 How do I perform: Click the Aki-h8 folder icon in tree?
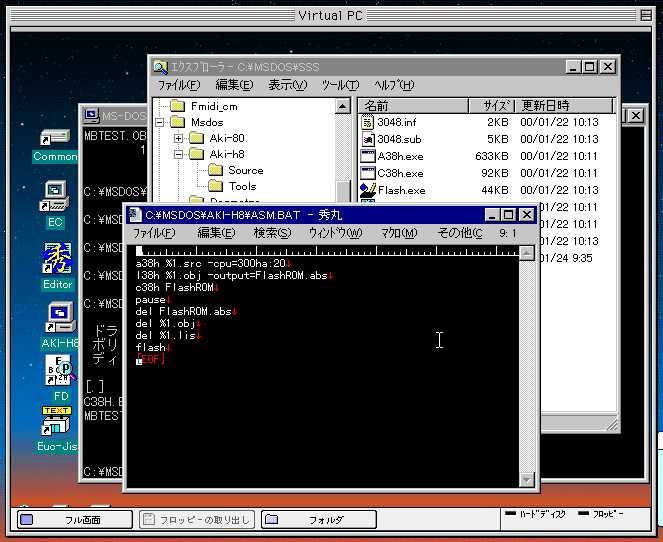pos(197,154)
